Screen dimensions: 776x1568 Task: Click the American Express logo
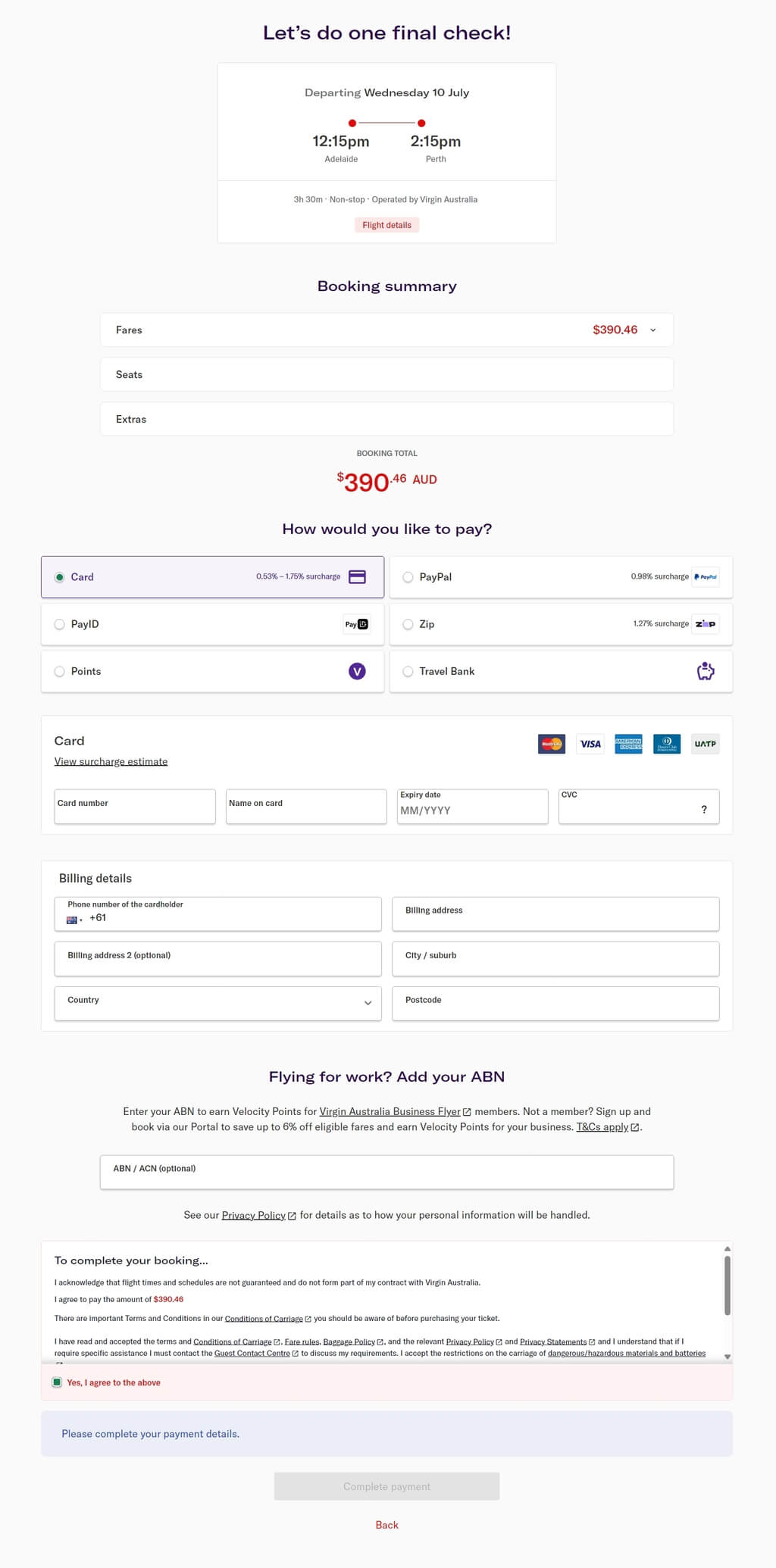[628, 744]
